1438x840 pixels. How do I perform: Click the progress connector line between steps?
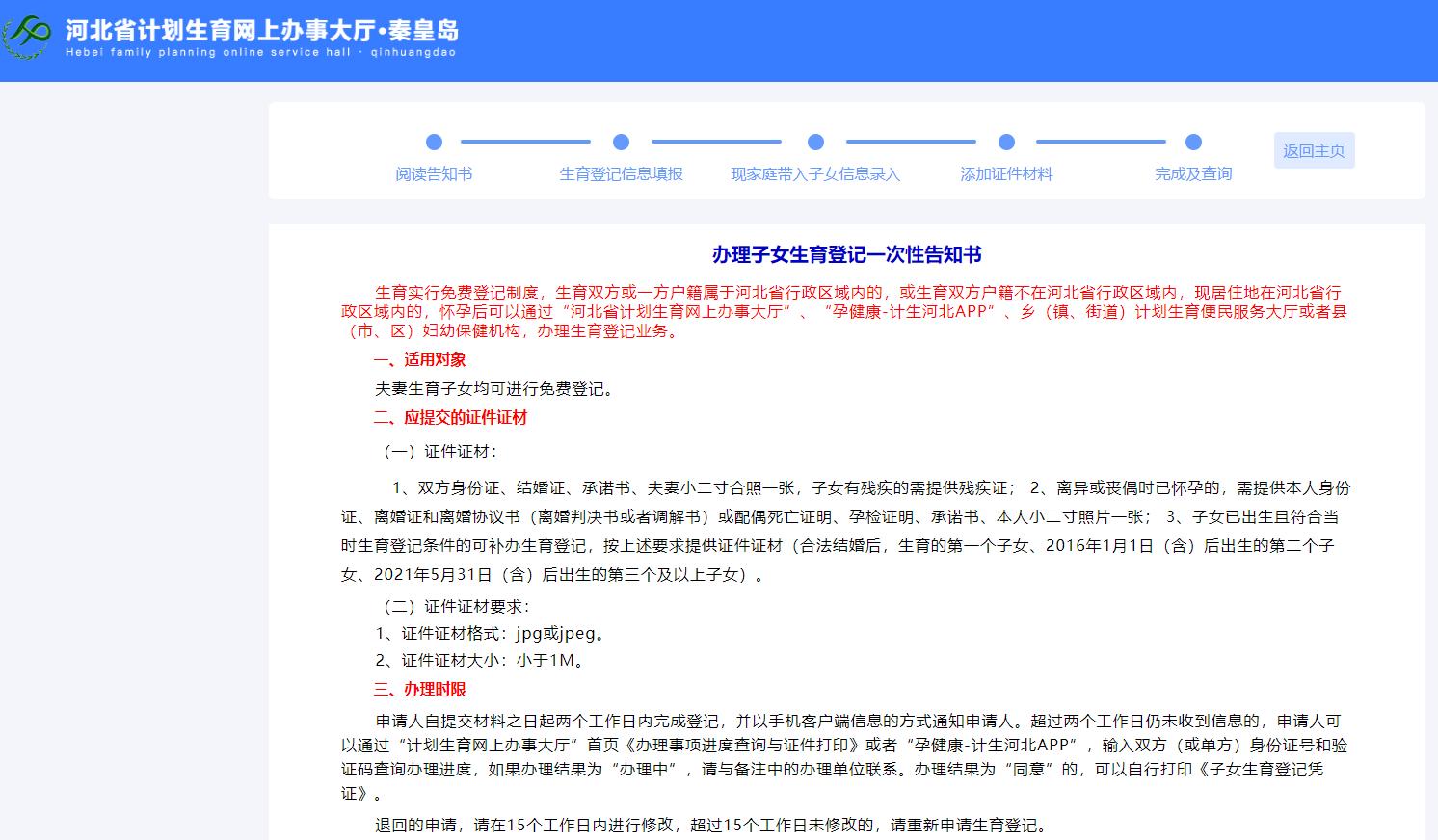pos(525,142)
